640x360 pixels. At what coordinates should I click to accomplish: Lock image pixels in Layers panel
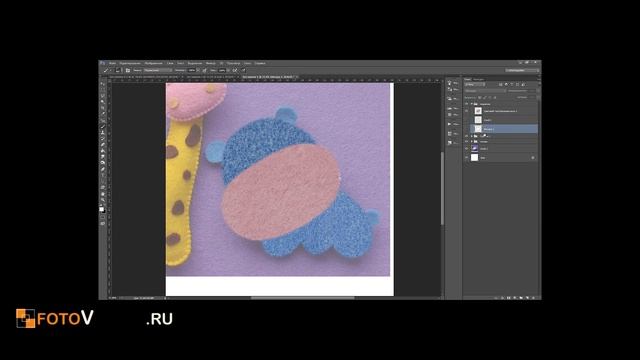[484, 98]
